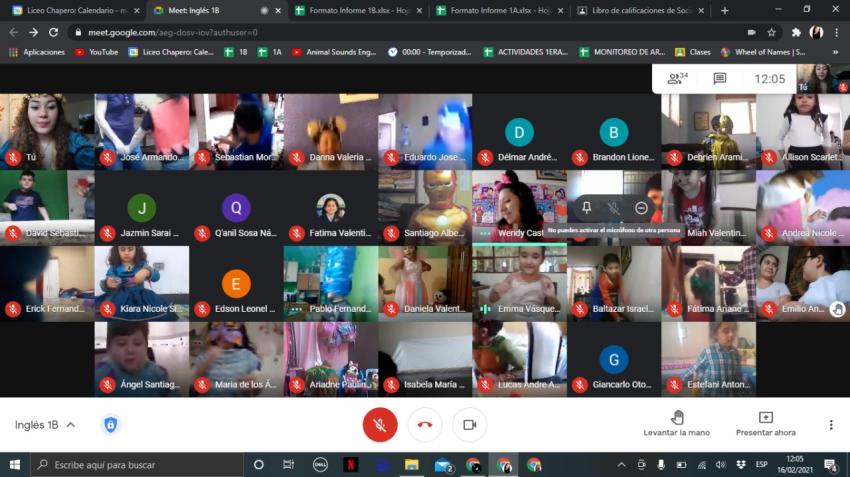
Task: Open MONITOREO DE AR bookmark
Action: tap(622, 52)
